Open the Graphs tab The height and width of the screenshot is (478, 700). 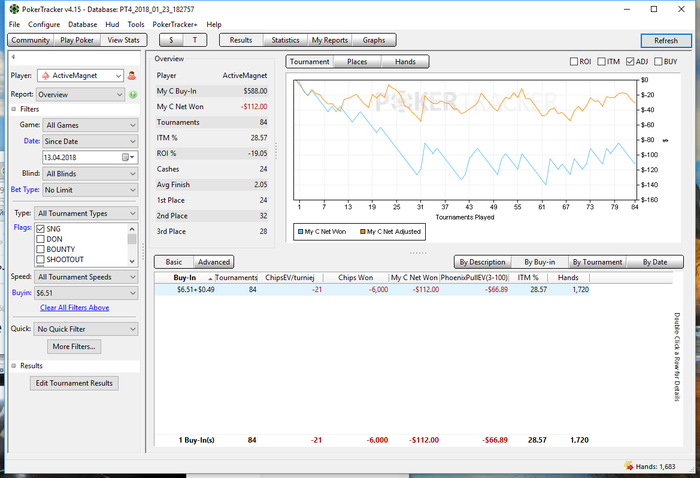pos(374,40)
